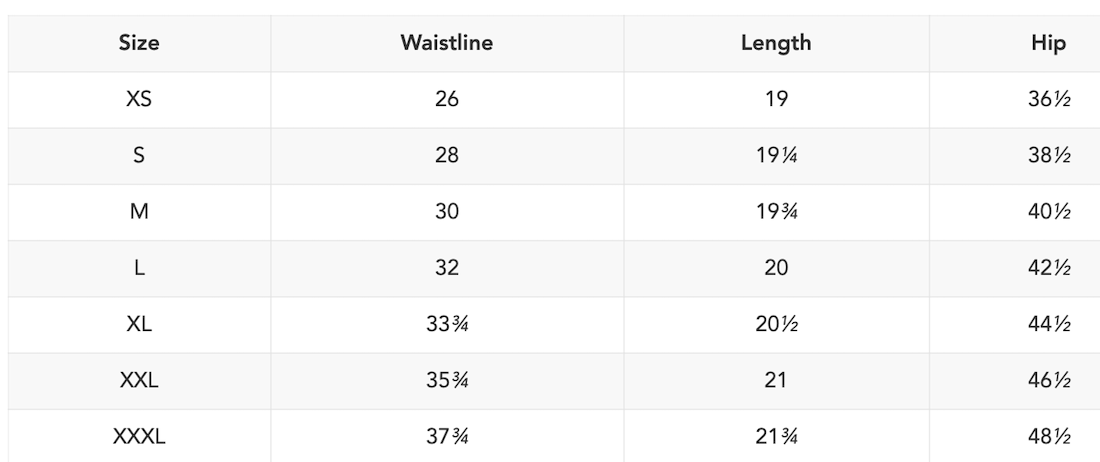Click the 19¼ length cell

776,155
